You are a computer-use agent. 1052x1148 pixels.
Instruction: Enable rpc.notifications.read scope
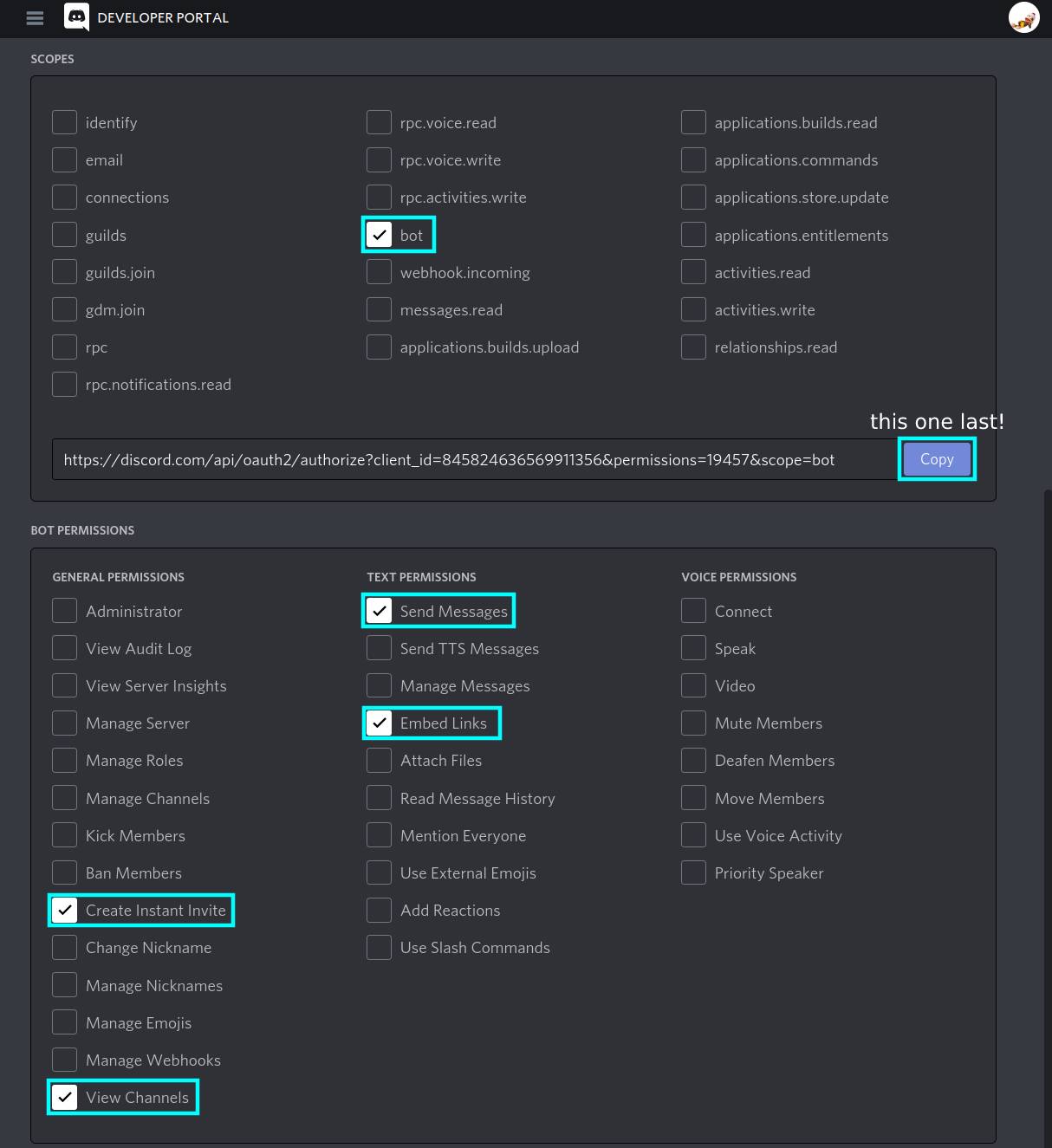coord(64,384)
